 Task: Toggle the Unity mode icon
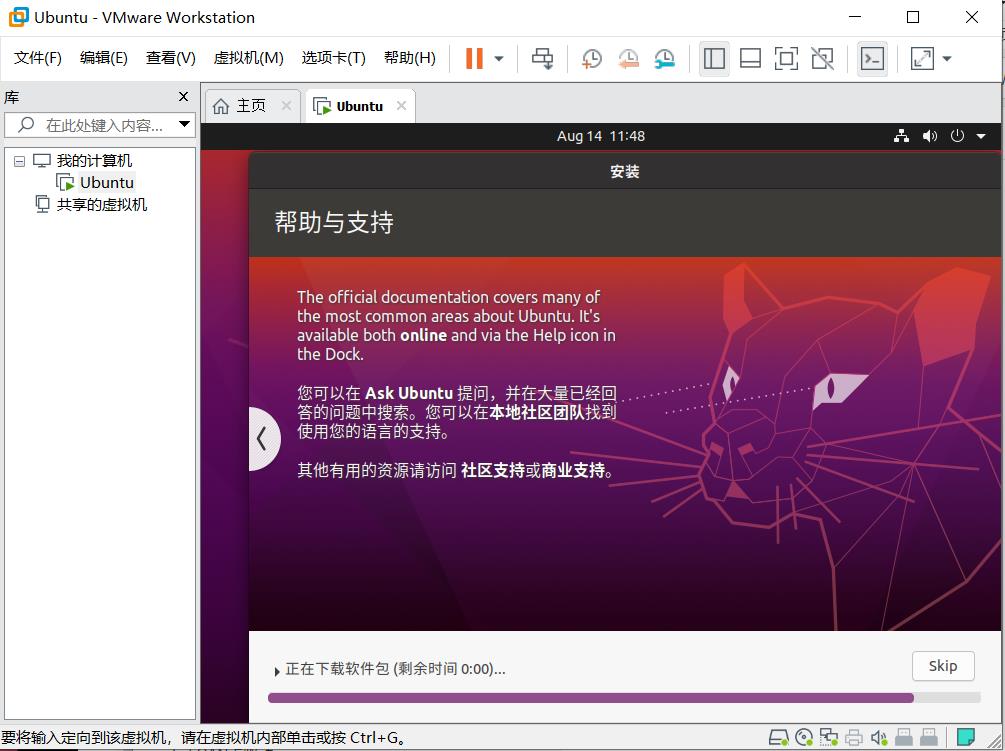point(822,58)
